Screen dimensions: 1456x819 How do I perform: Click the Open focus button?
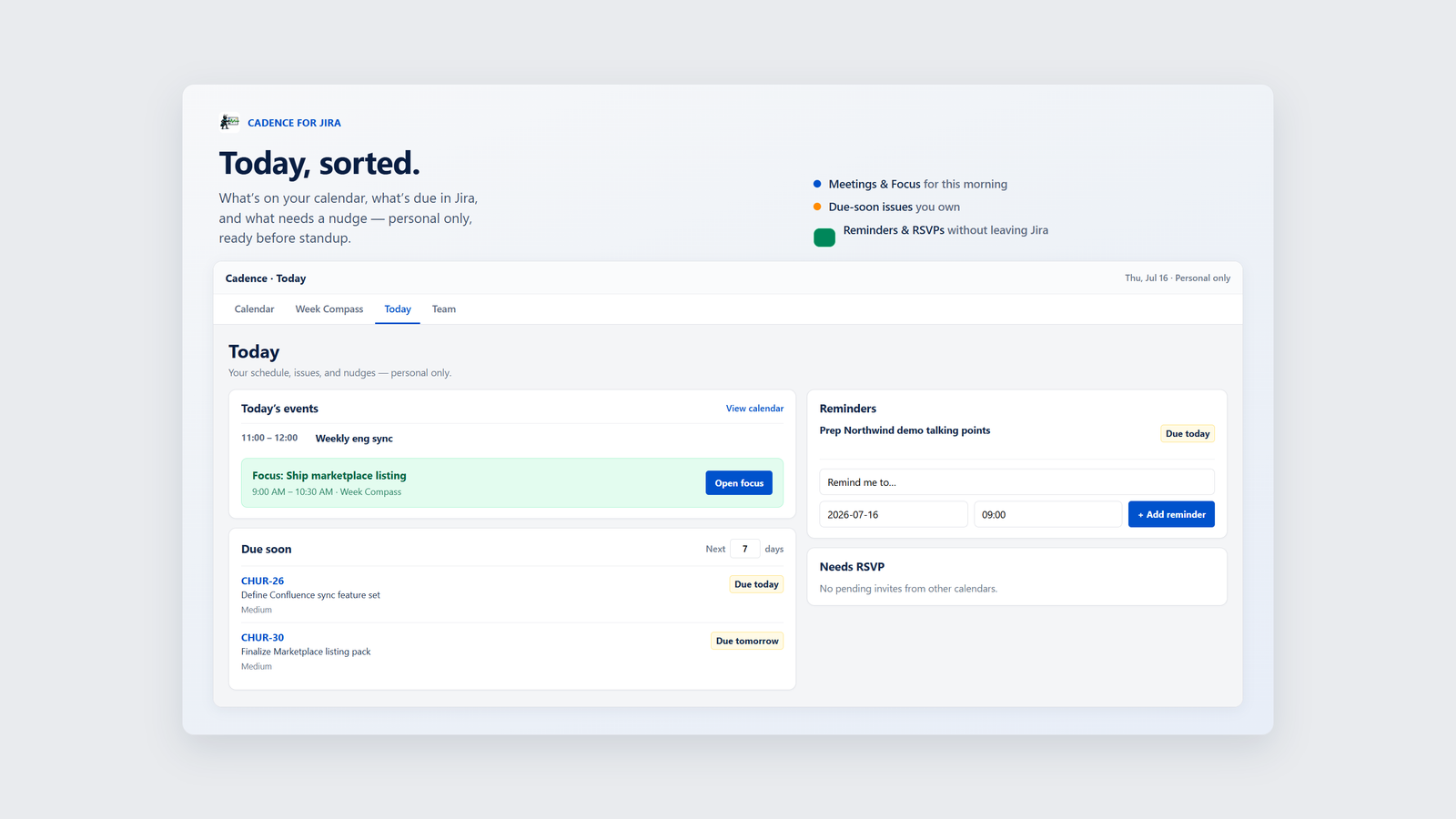coord(739,483)
